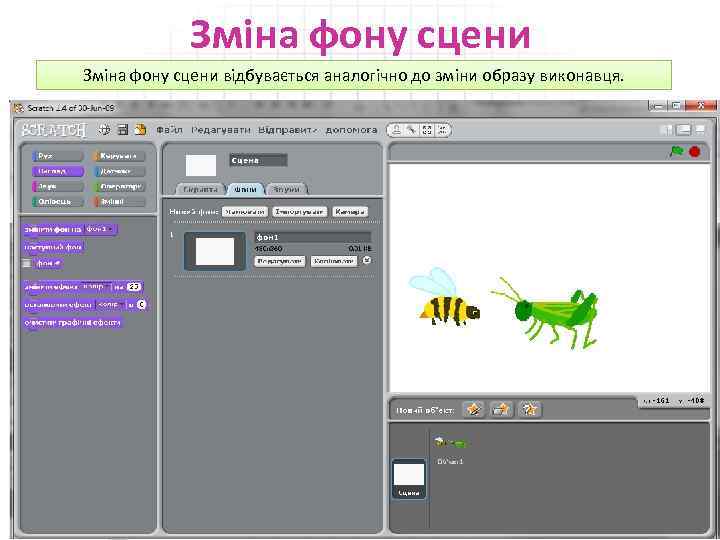
Task: Select the Звук blocks category
Action: tap(57, 186)
